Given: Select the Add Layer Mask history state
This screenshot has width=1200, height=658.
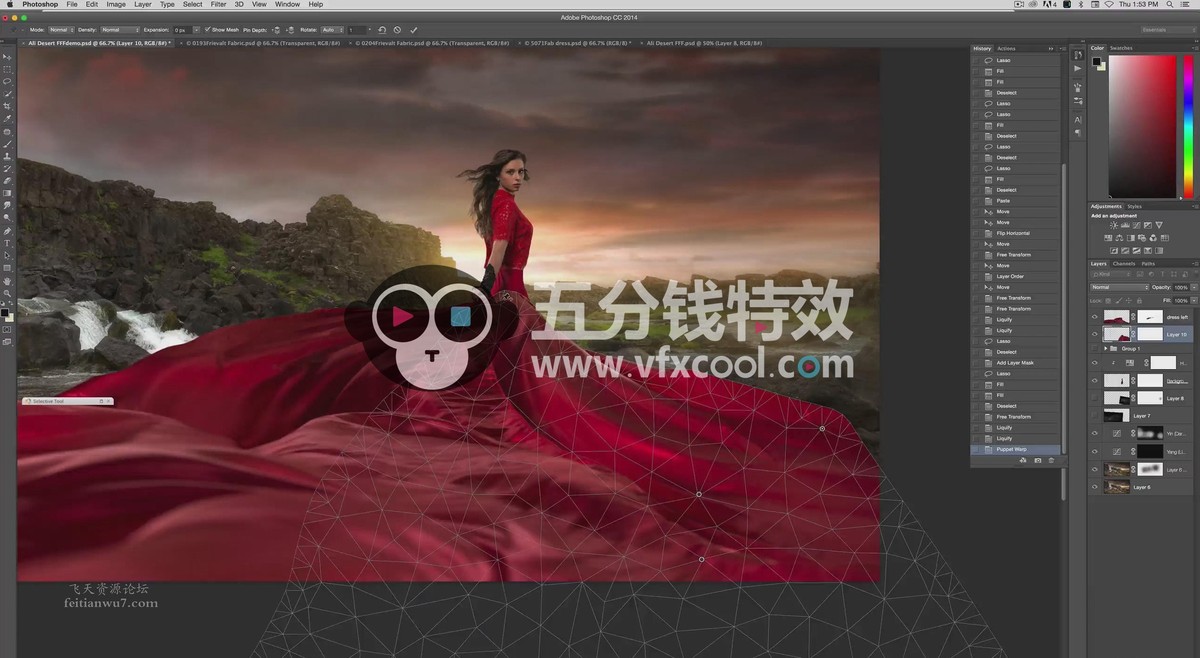Looking at the screenshot, I should [1014, 363].
